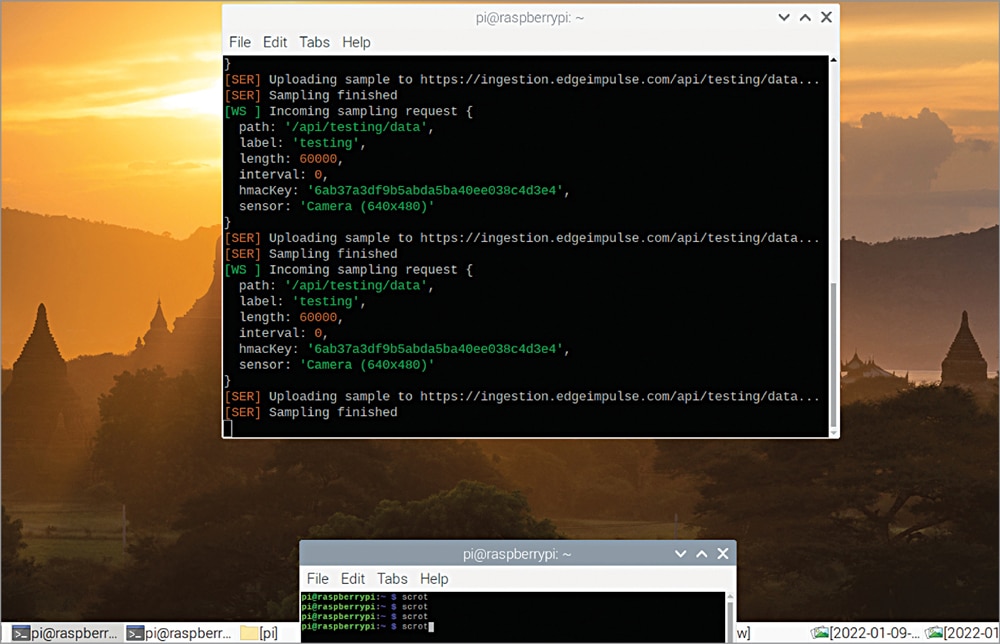Screen dimensions: 1000x644
Task: Close the upper terminal window
Action: (826, 17)
